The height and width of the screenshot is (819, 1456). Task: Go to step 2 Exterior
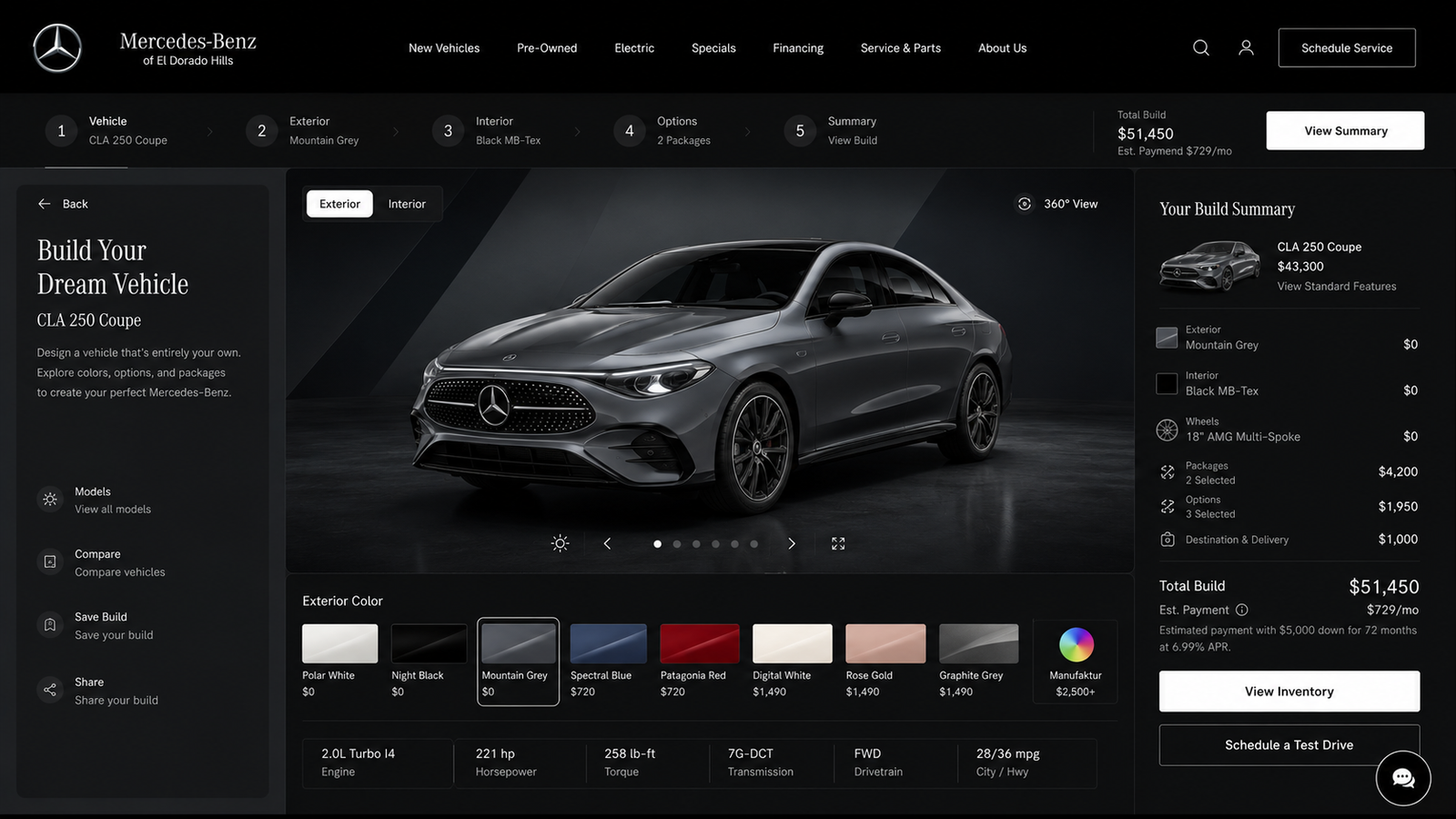(x=302, y=131)
